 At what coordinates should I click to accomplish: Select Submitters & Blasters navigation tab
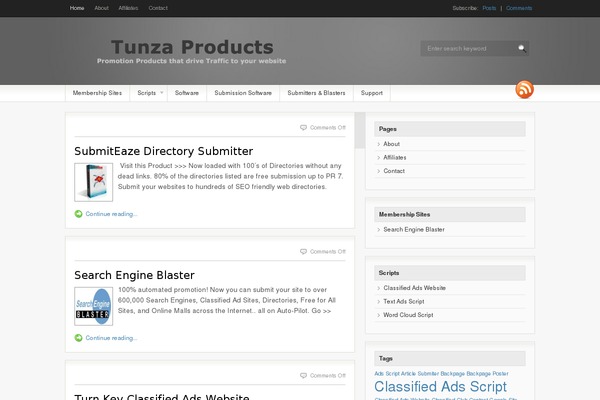(x=316, y=93)
